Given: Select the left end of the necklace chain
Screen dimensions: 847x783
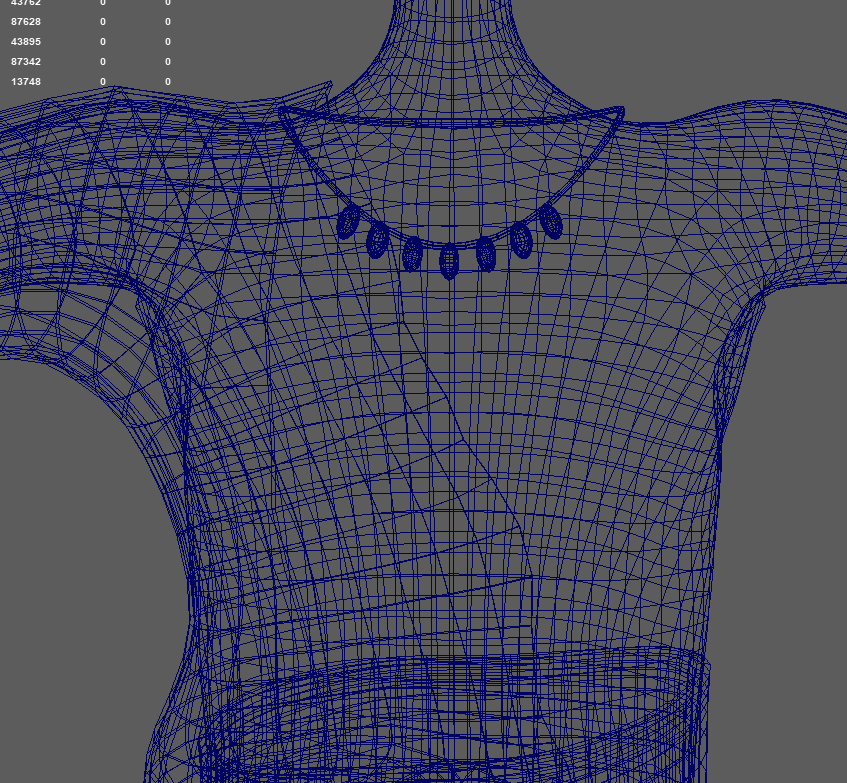Looking at the screenshot, I should pyautogui.click(x=285, y=115).
